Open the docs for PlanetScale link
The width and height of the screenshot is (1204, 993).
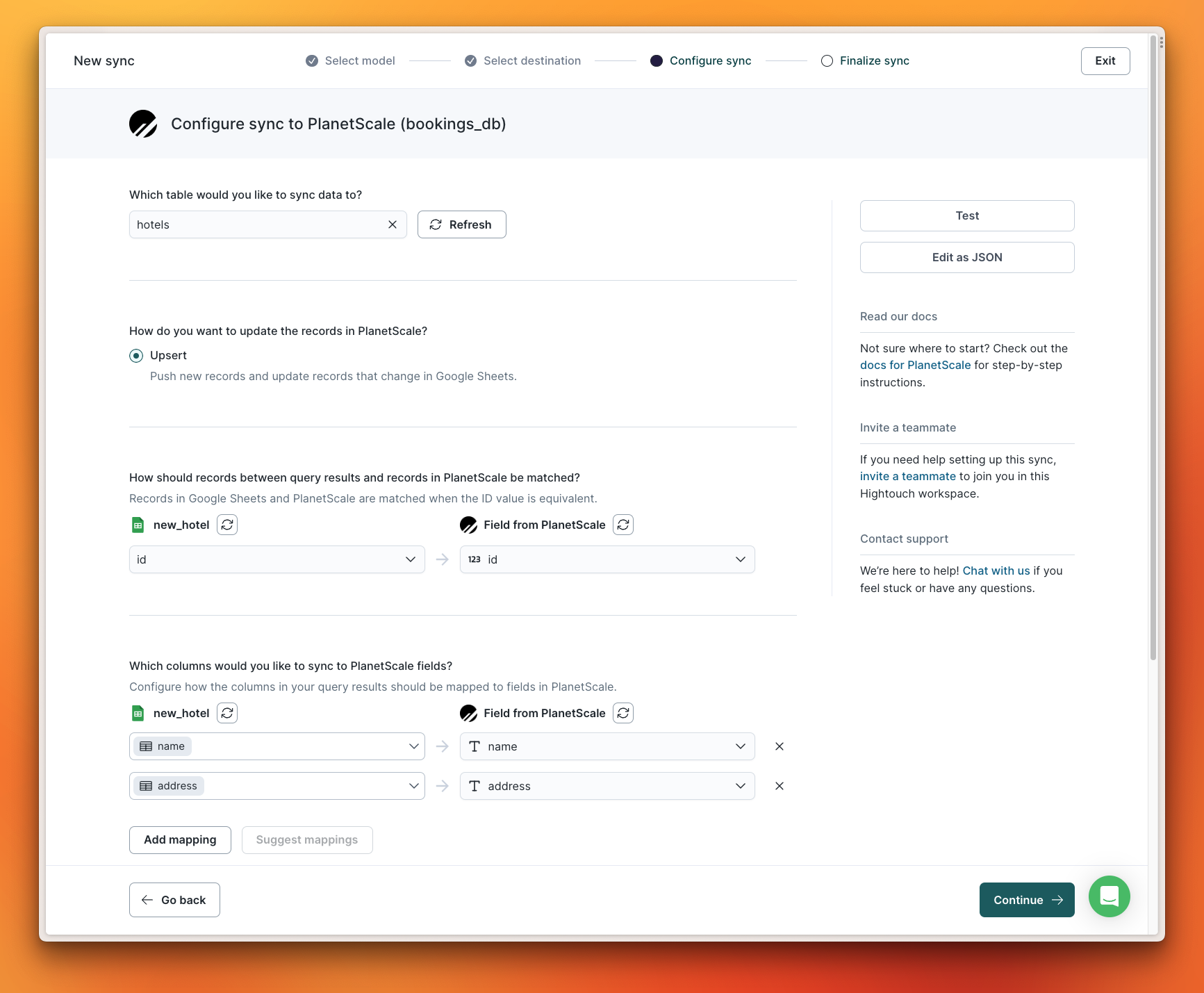[914, 365]
